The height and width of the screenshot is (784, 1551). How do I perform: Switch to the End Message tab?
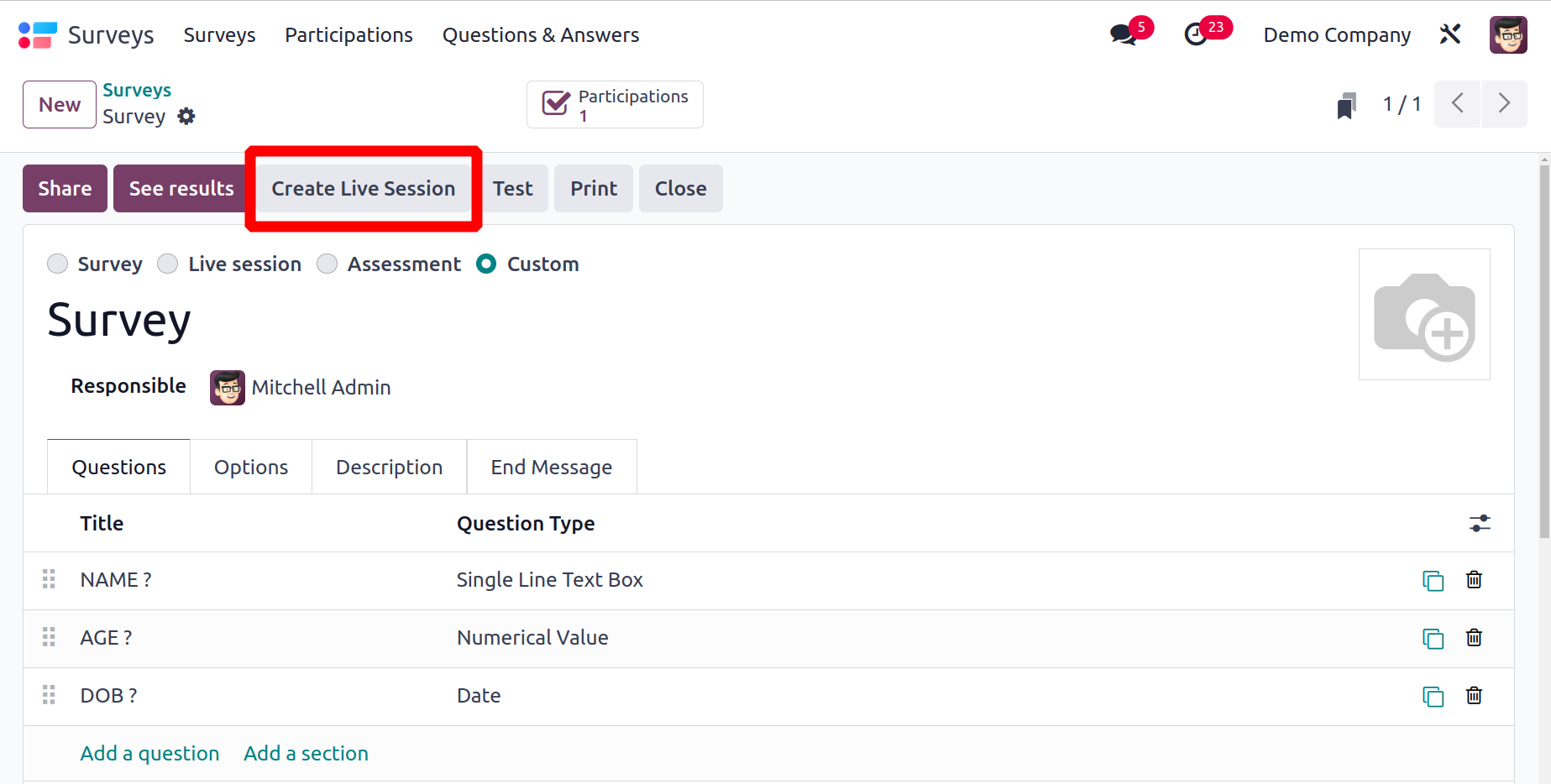[552, 467]
